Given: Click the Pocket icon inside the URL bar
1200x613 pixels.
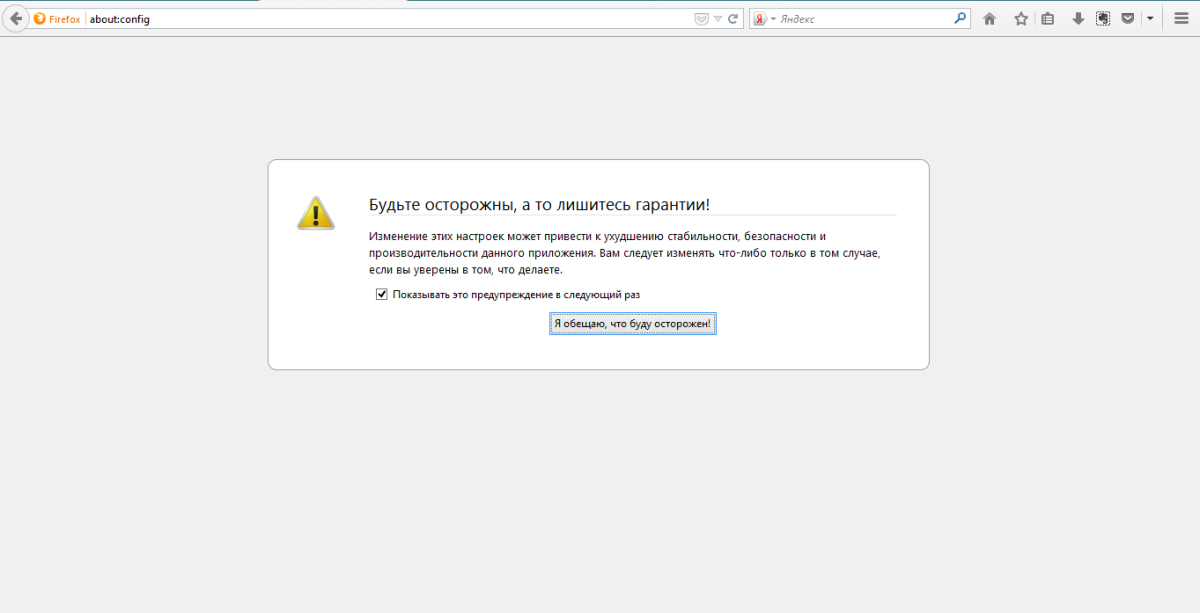Looking at the screenshot, I should pyautogui.click(x=701, y=19).
